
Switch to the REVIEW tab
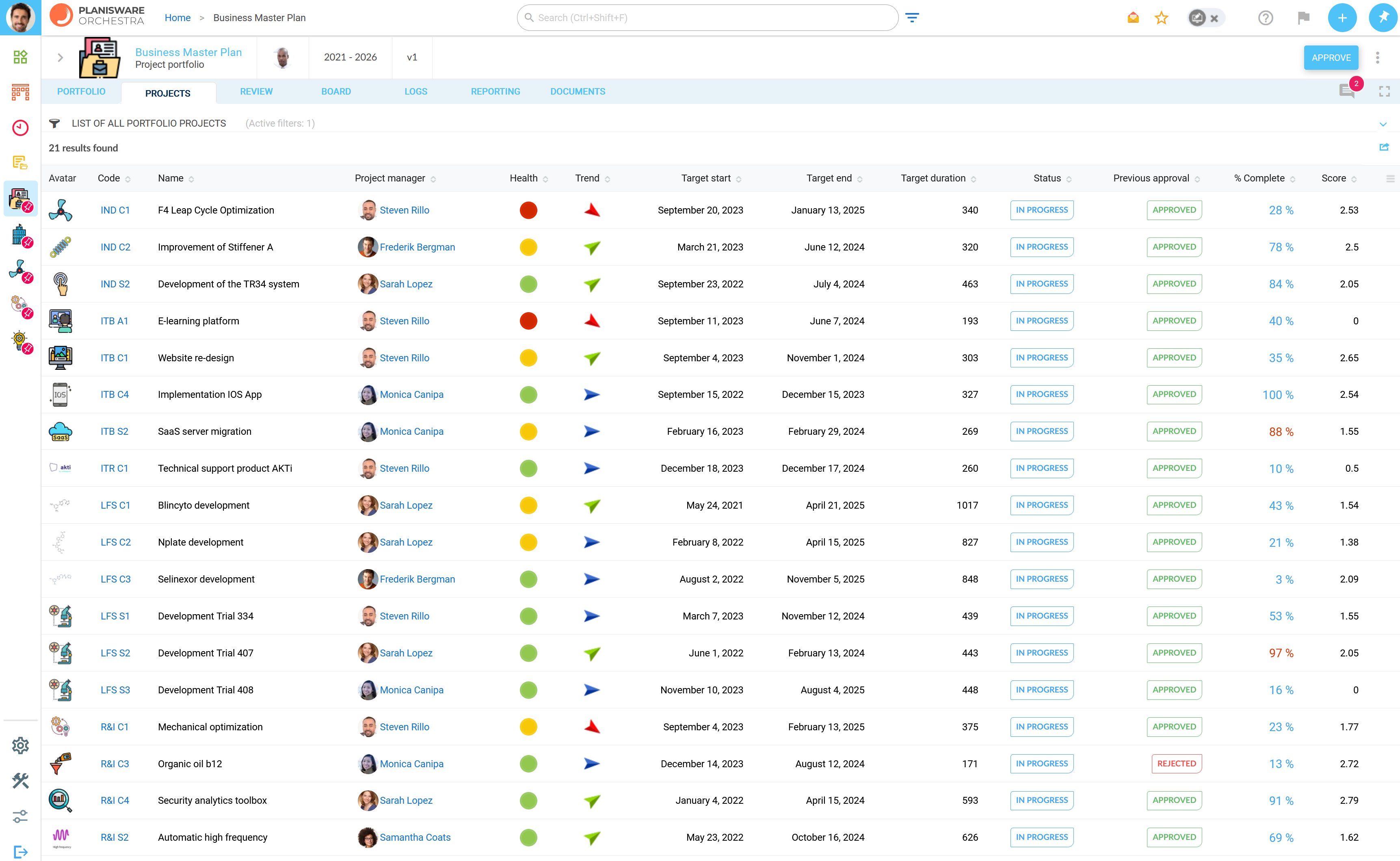256,91
